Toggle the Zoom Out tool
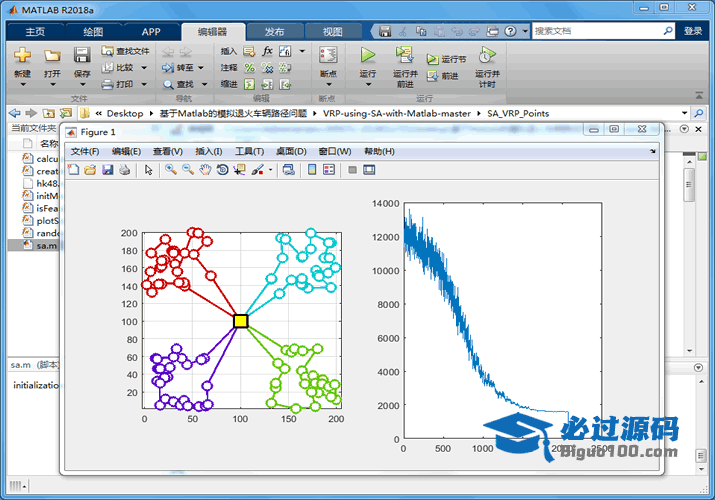Viewport: 715px width, 500px height. click(188, 170)
